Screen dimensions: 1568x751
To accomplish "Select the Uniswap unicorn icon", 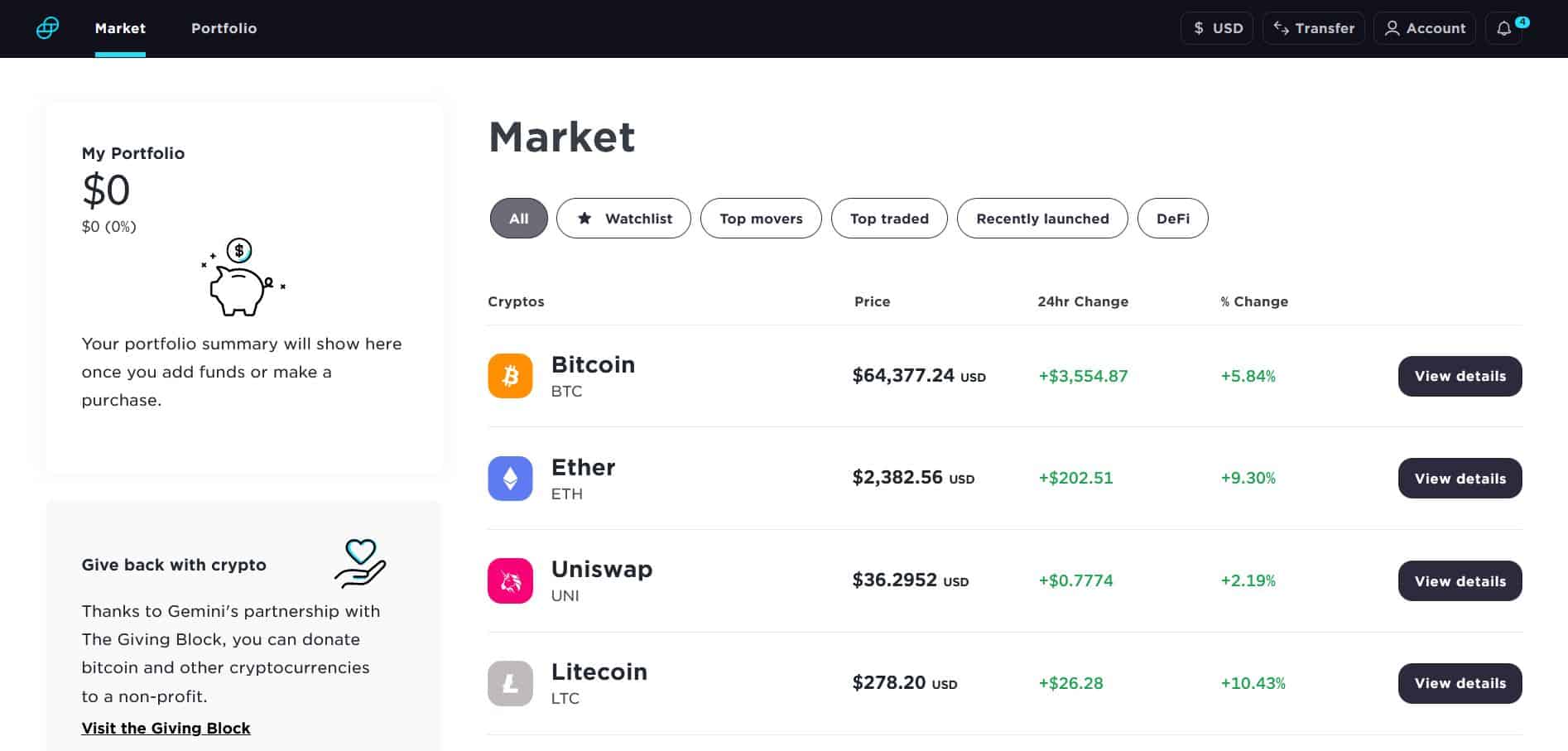I will click(510, 580).
